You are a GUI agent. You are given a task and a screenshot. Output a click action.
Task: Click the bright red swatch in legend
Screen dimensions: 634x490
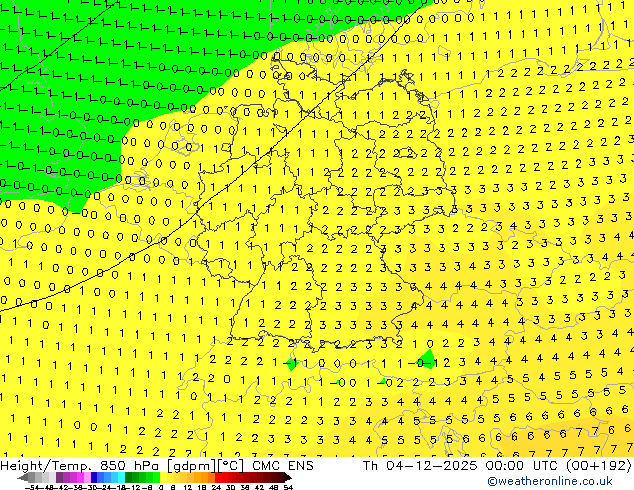pyautogui.click(x=218, y=477)
